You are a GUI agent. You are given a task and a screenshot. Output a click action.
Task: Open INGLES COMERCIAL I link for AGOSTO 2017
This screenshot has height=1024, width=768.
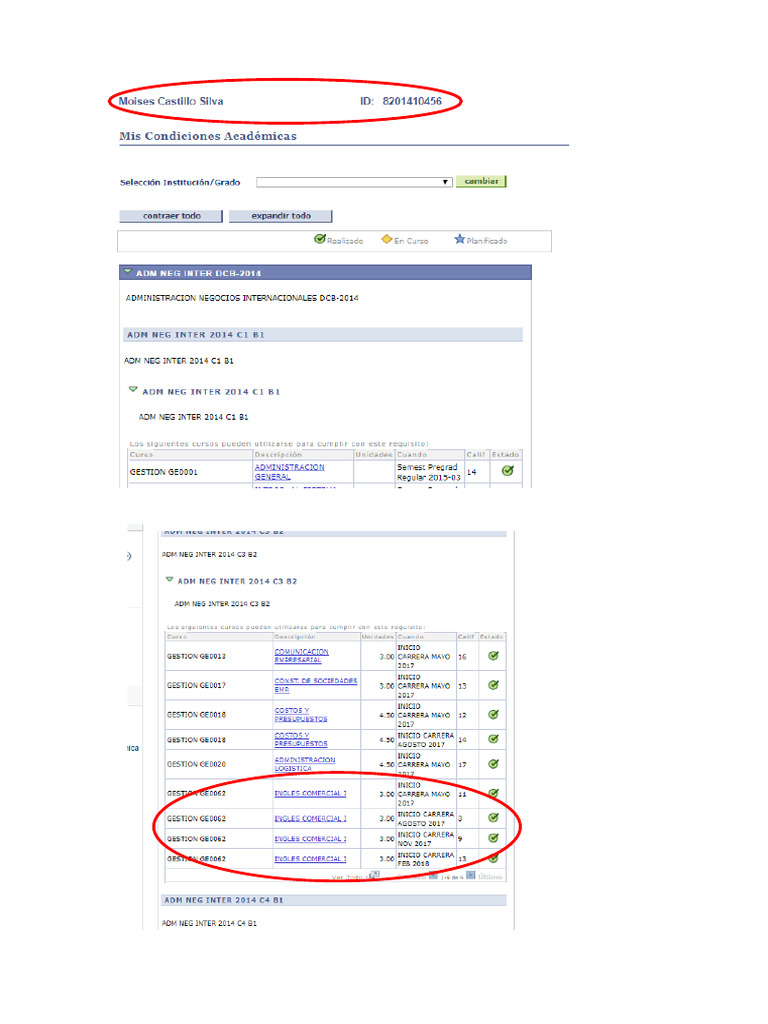coord(310,818)
